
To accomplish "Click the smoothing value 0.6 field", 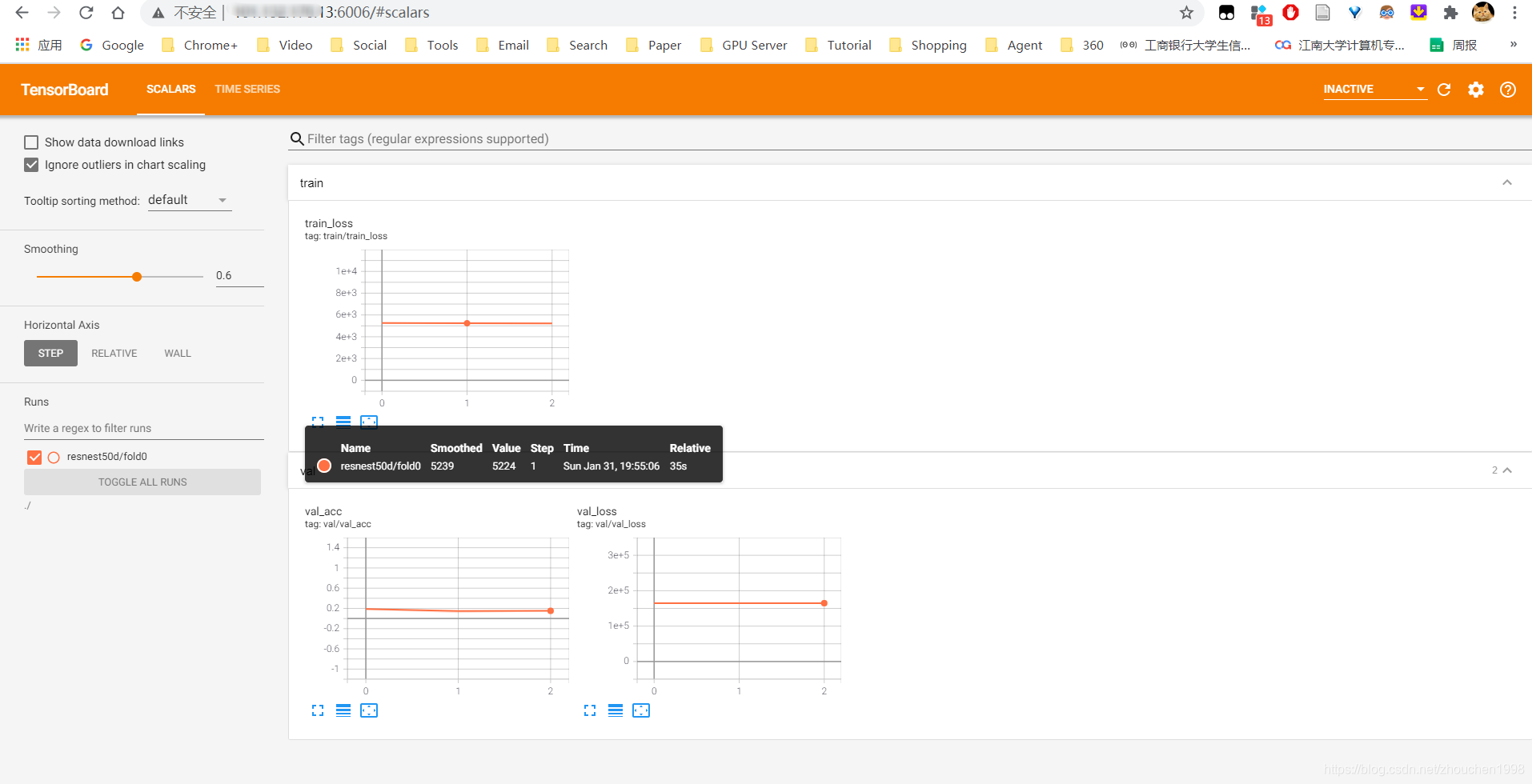I will (239, 276).
